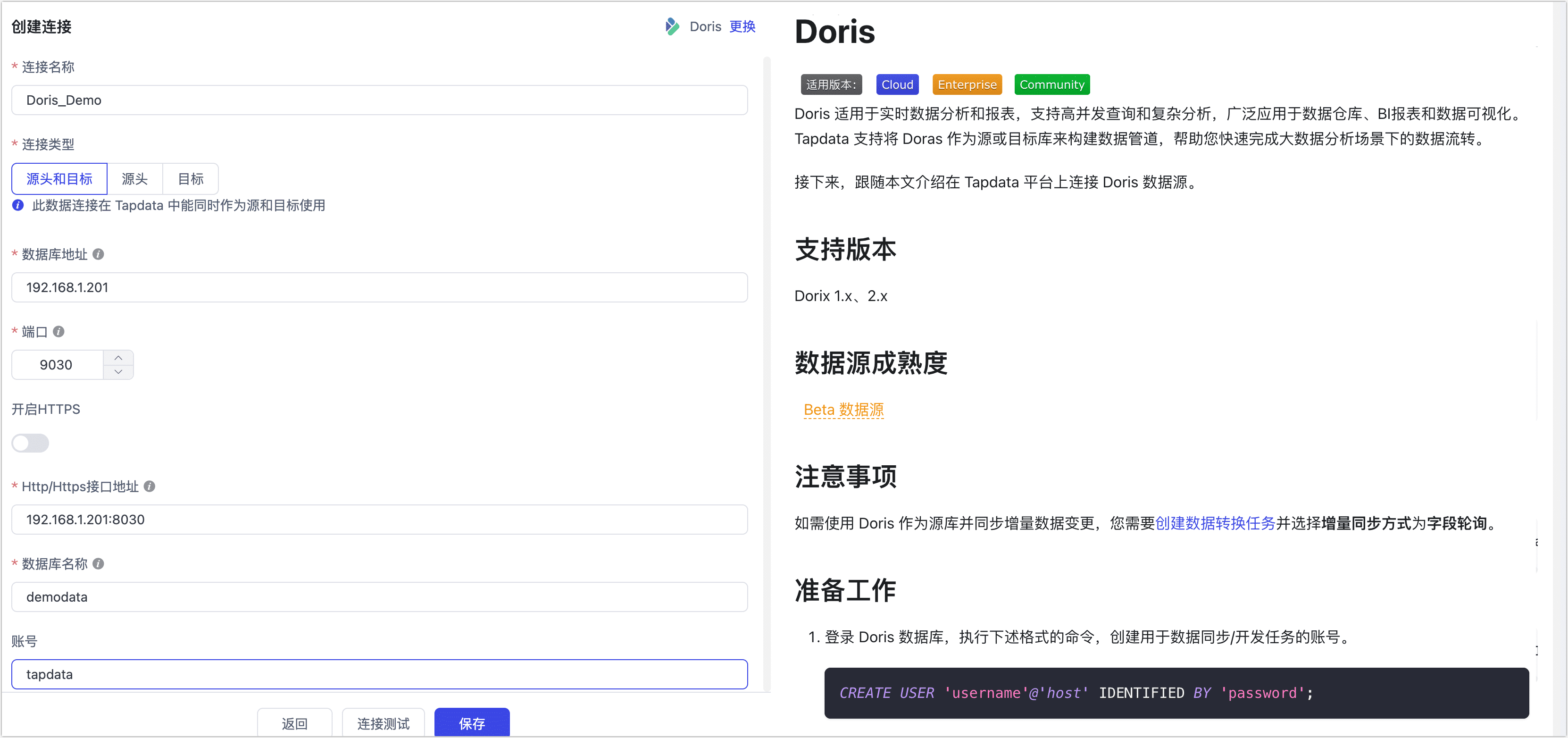
Task: Click the Beta 数据源 maturity link icon
Action: pyautogui.click(x=843, y=409)
